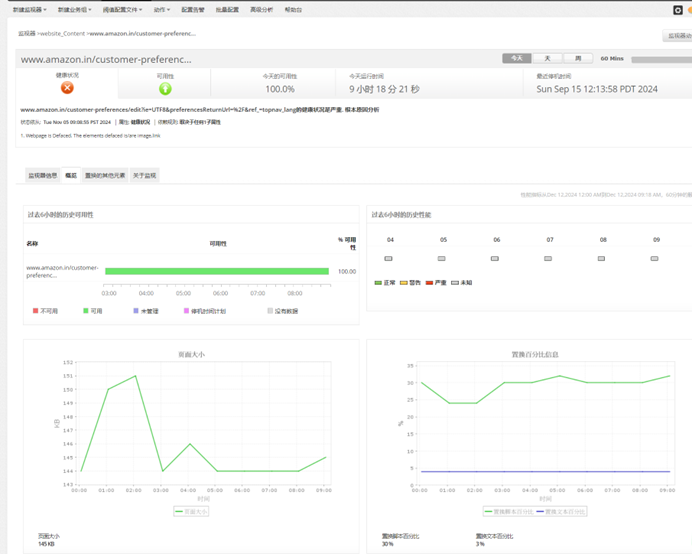Expand the 新建业务组 dropdown menu
The width and height of the screenshot is (692, 554).
coord(73,10)
